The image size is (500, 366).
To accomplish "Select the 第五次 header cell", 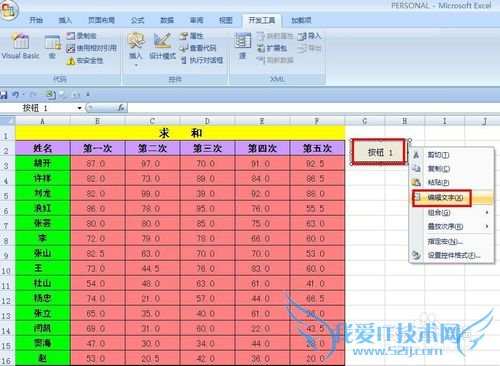I will coord(317,148).
